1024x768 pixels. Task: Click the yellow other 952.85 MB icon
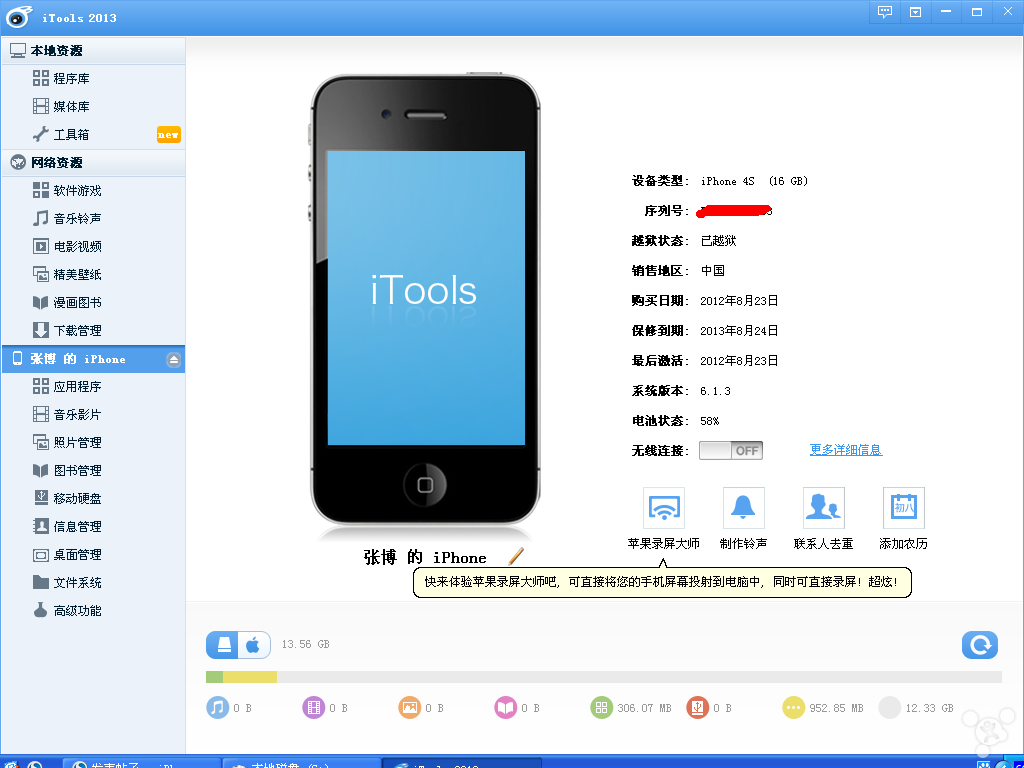[x=793, y=707]
